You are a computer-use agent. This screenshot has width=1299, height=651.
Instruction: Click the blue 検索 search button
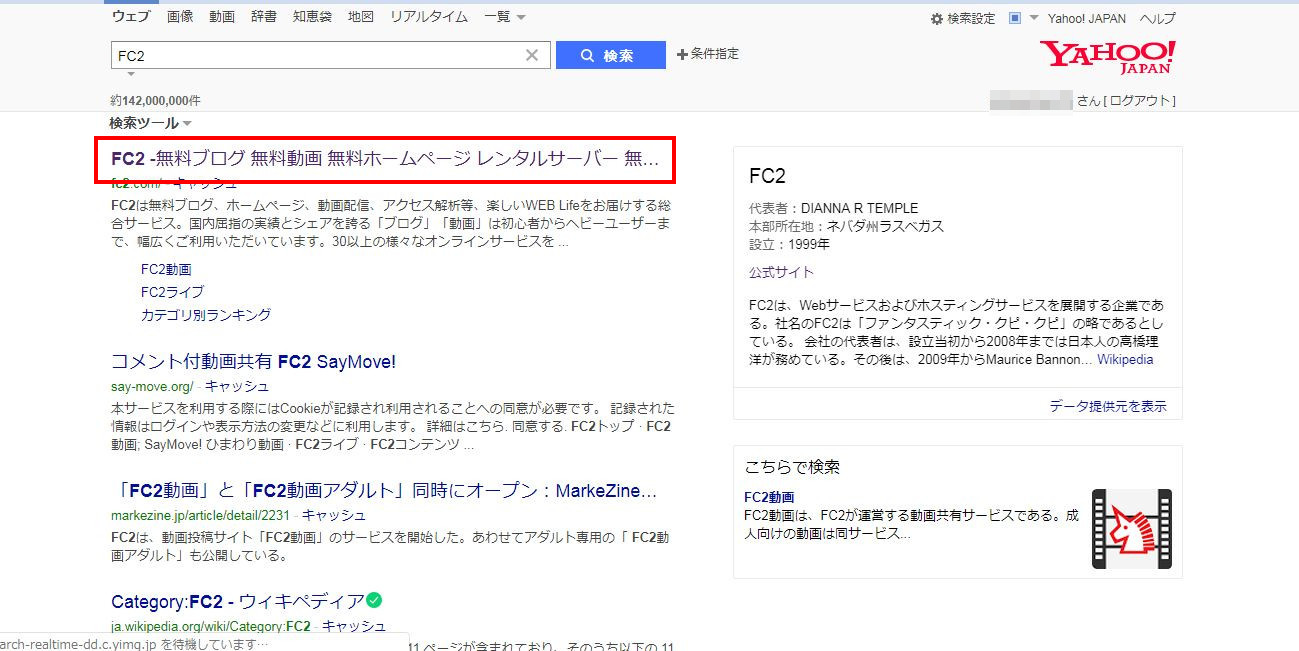610,55
